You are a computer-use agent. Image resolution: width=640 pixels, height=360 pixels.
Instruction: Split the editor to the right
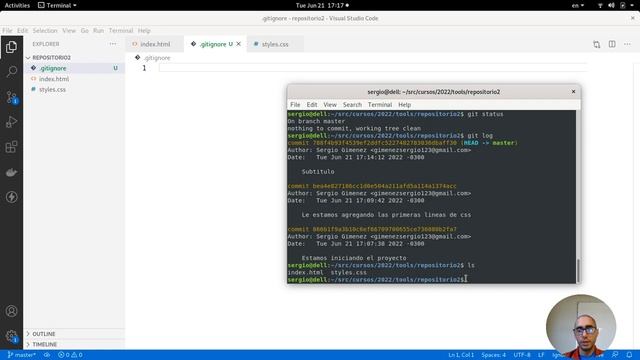click(612, 44)
